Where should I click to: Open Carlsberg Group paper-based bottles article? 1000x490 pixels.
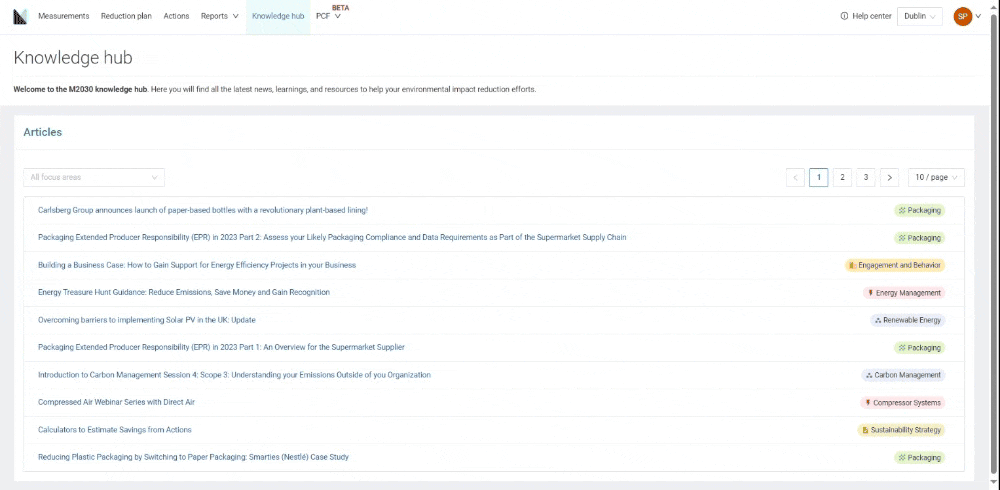pyautogui.click(x=203, y=210)
